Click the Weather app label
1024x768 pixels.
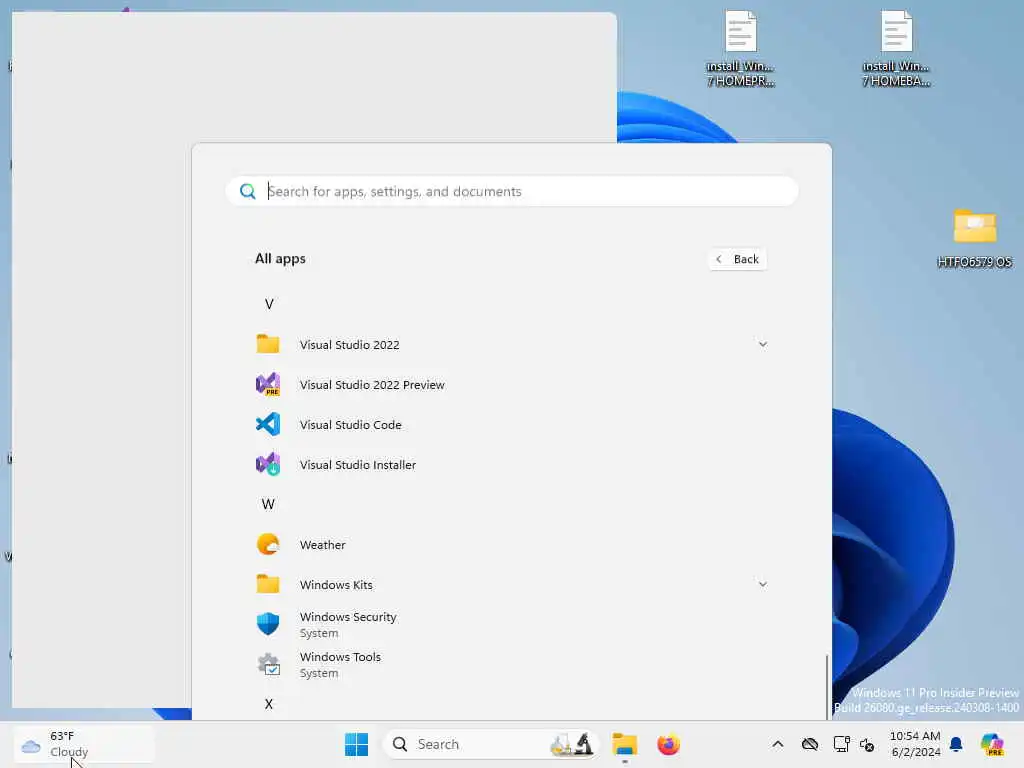coord(323,545)
